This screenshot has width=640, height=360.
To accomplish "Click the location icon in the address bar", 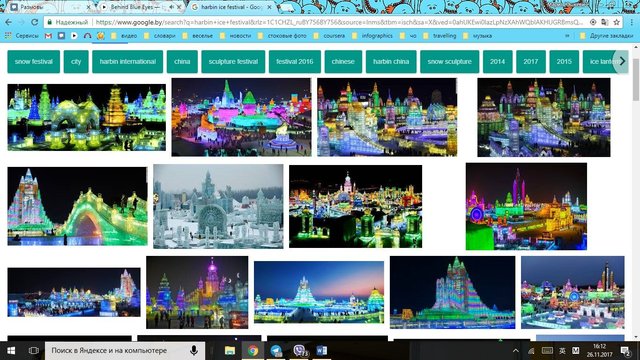I will pyautogui.click(x=593, y=22).
